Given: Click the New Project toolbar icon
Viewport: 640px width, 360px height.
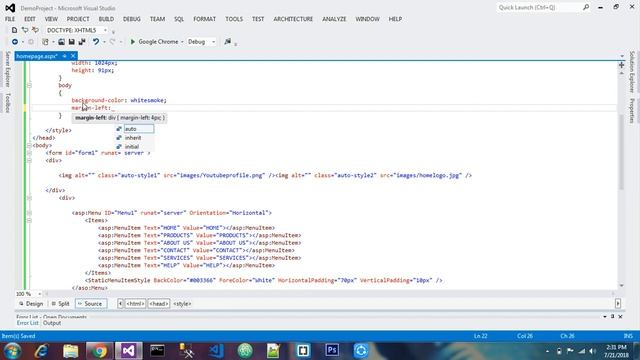Looking at the screenshot, I should (x=45, y=42).
